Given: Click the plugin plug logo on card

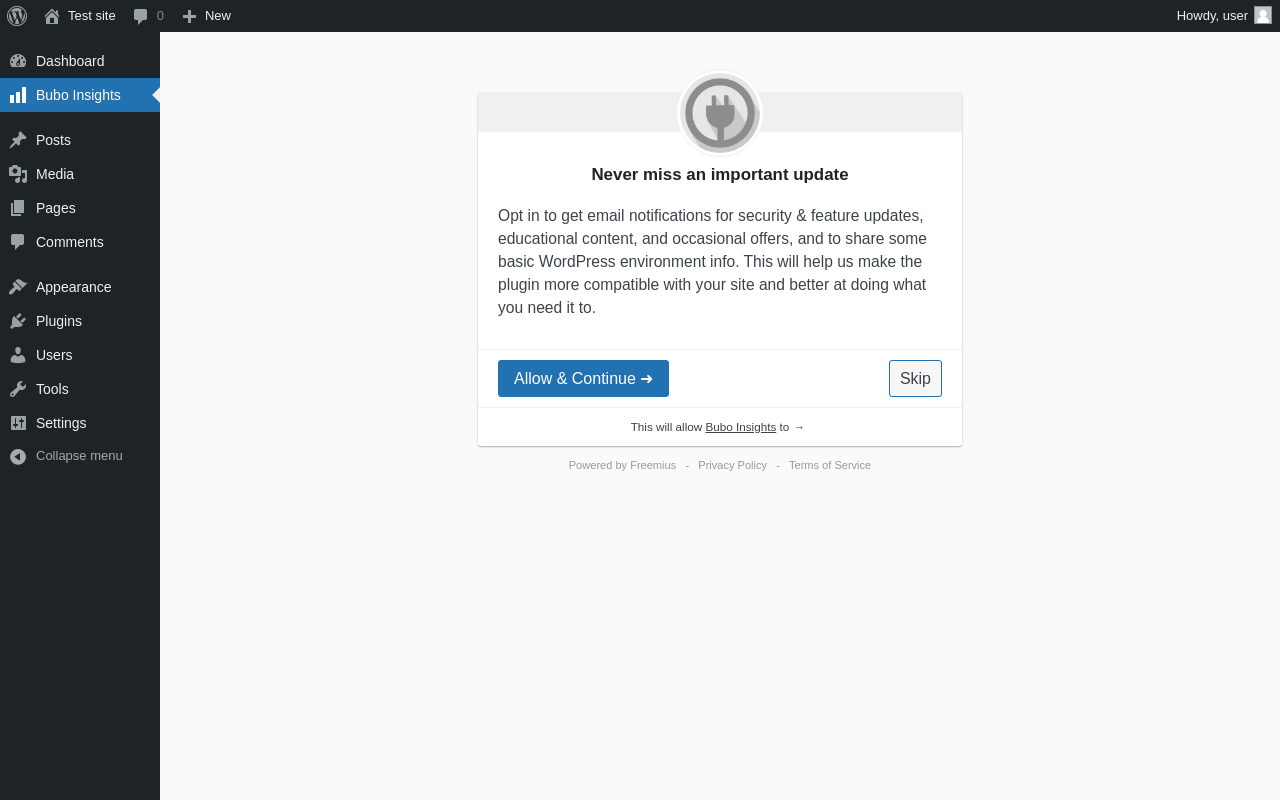Looking at the screenshot, I should (x=720, y=113).
